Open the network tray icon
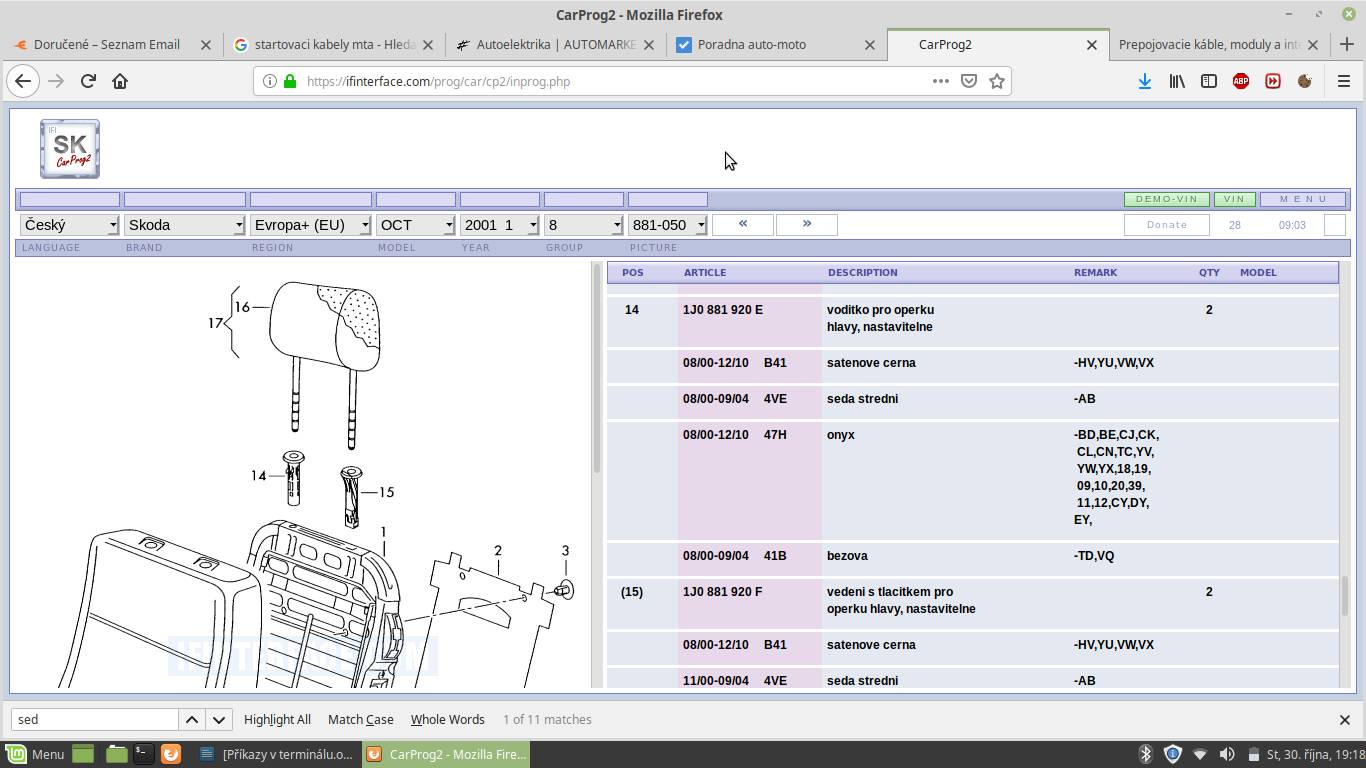This screenshot has height=768, width=1366. (x=1200, y=754)
